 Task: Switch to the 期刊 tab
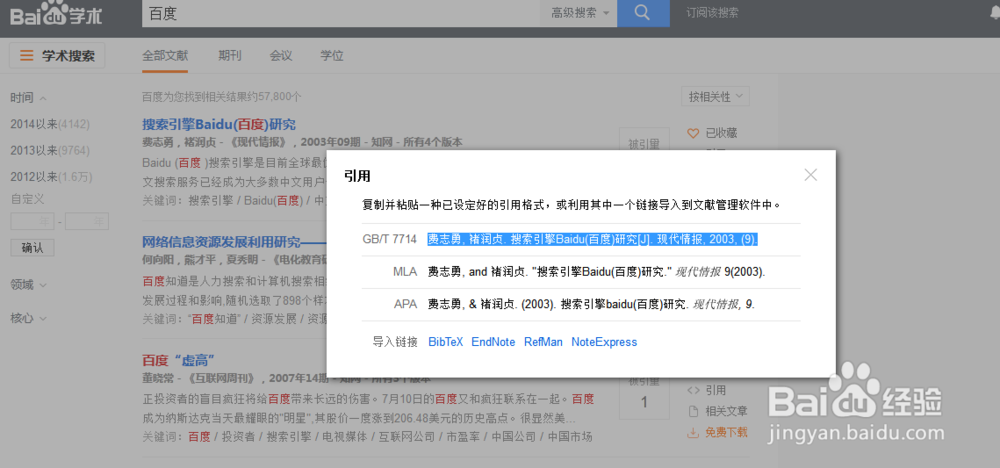click(x=230, y=55)
